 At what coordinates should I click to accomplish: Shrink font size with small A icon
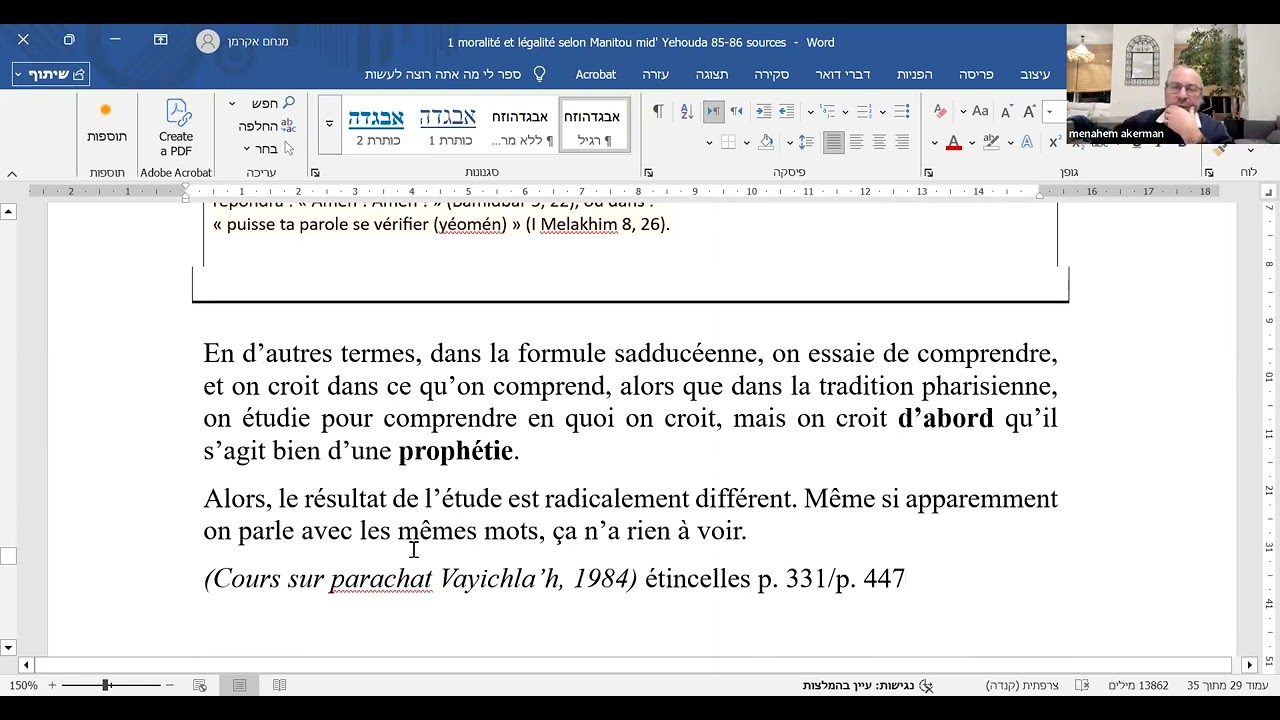tap(1006, 112)
